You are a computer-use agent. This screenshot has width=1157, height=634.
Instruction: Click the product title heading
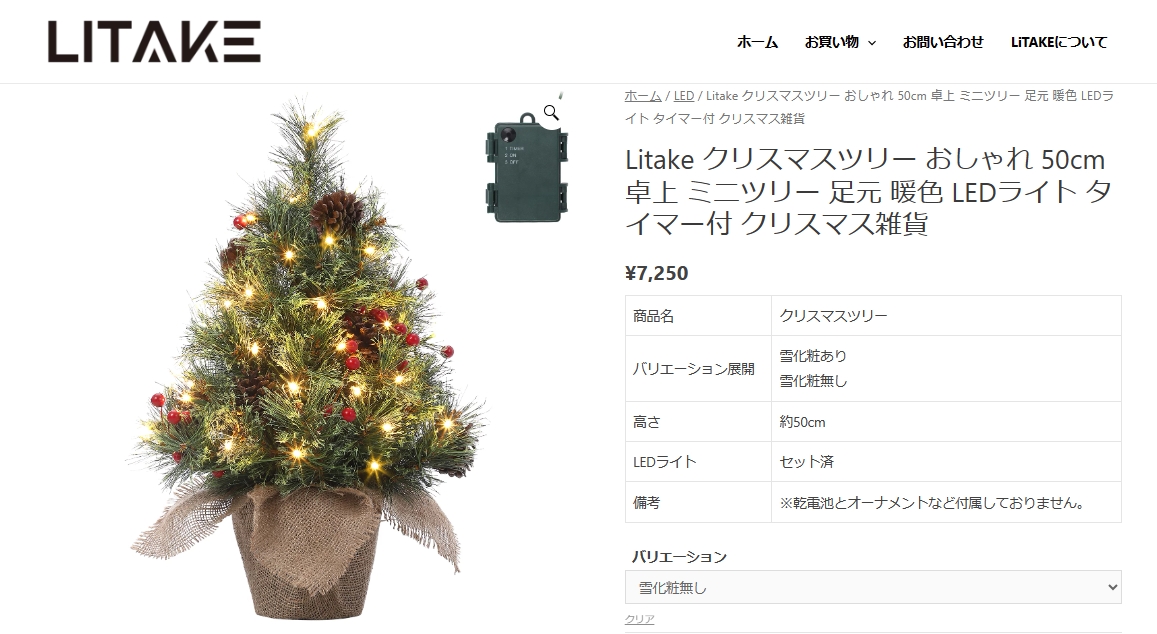868,191
